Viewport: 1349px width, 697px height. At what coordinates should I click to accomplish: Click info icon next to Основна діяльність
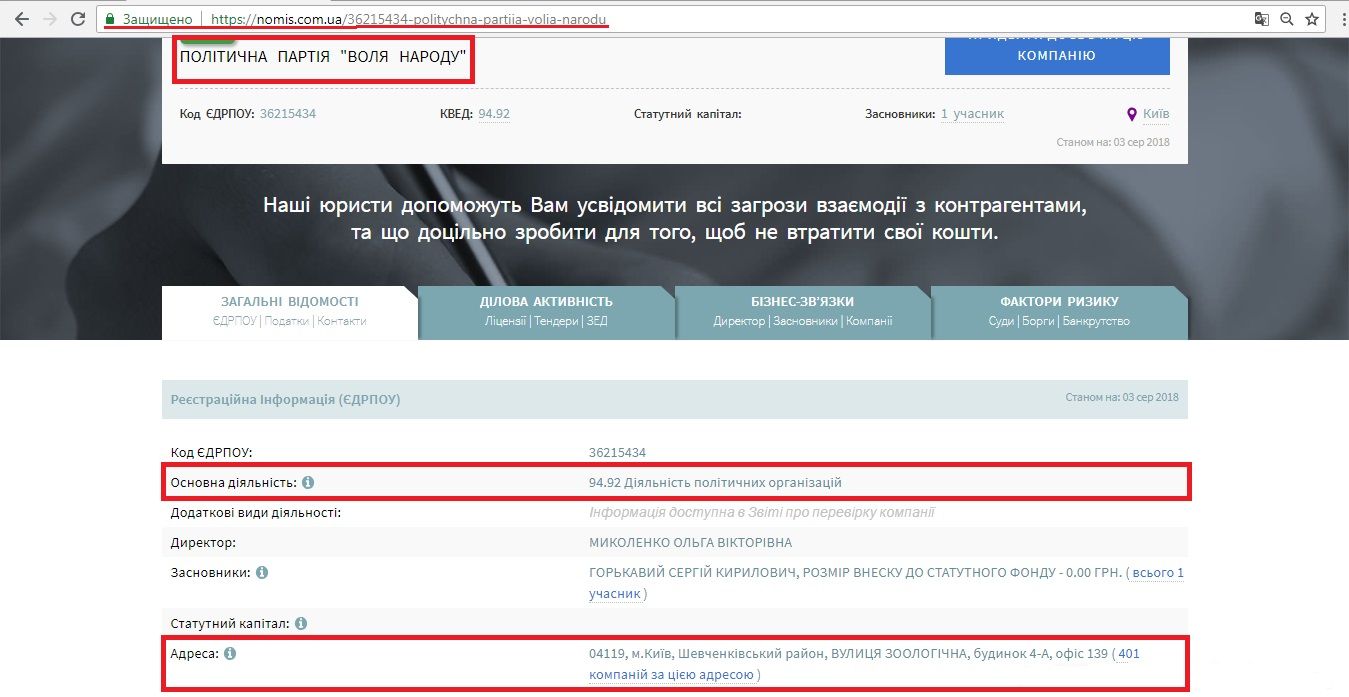(x=308, y=483)
